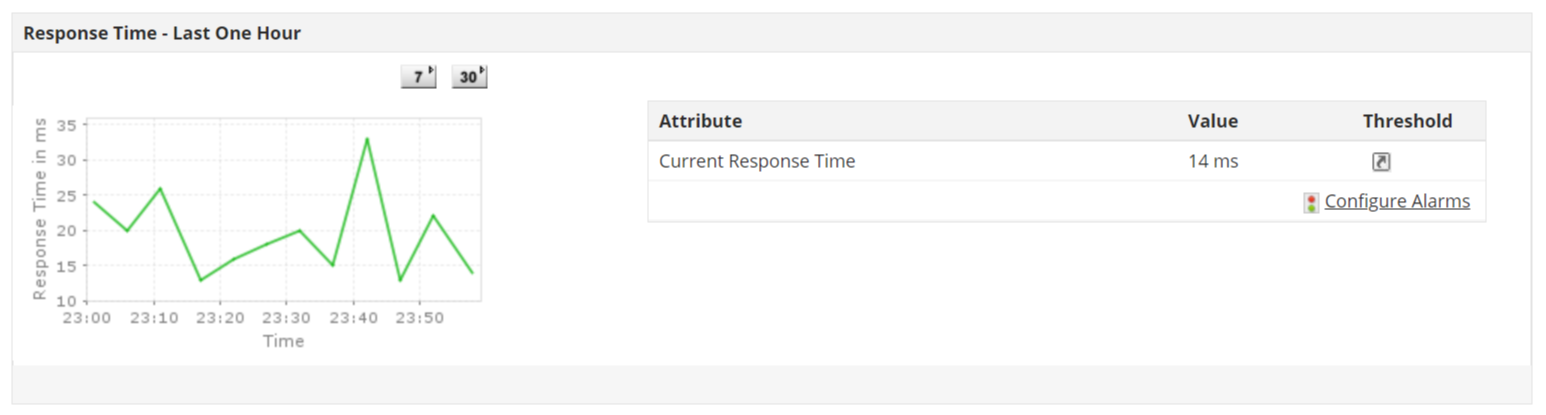Click the Attribute column header
The width and height of the screenshot is (1546, 415).
click(x=700, y=121)
